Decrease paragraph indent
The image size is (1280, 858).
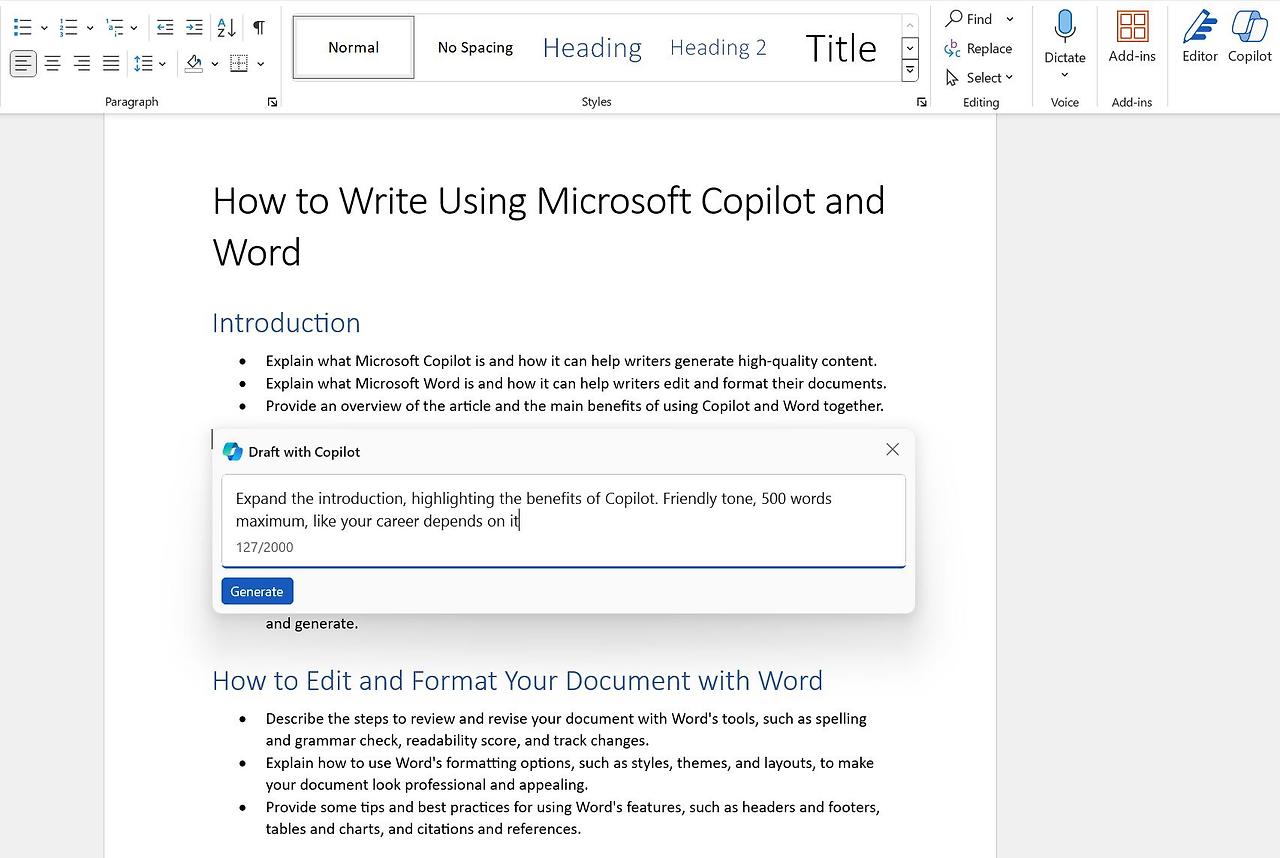(166, 27)
